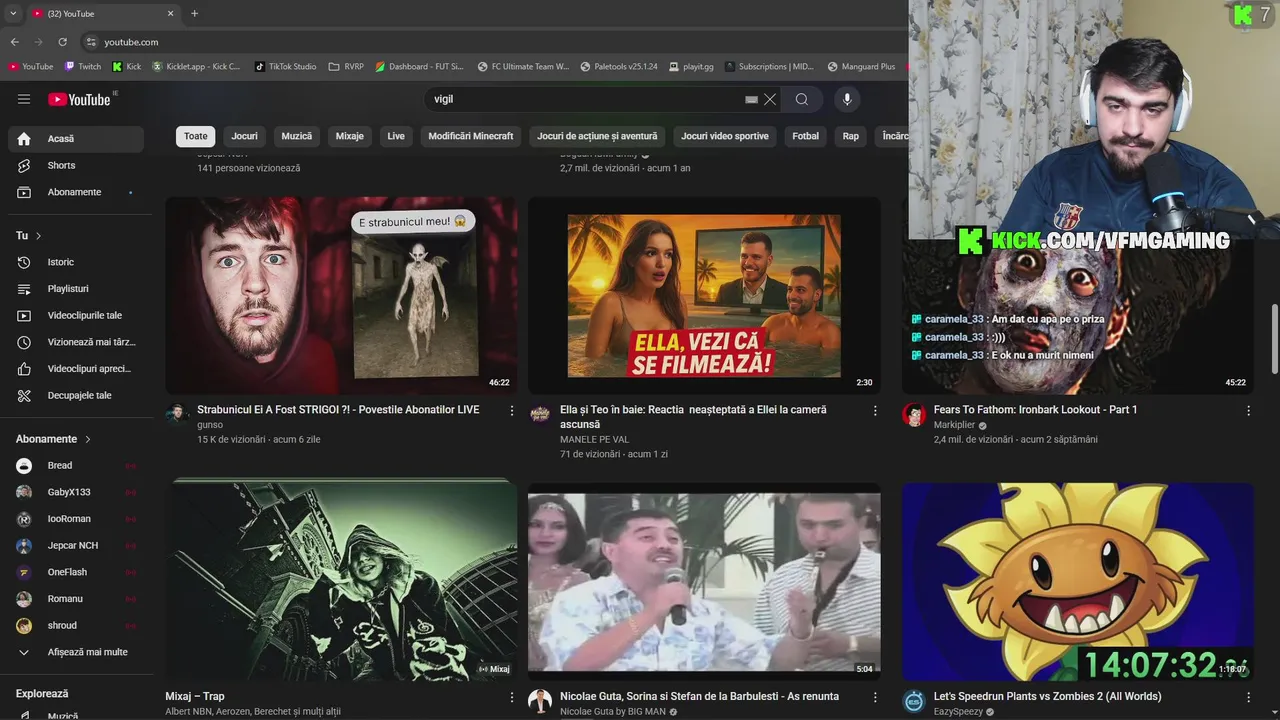Open menu for Plants vs Zombies video

(x=1248, y=697)
